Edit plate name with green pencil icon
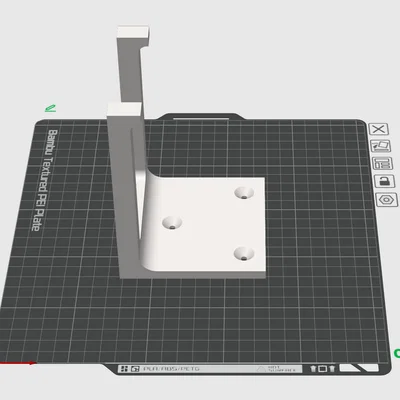The image size is (400, 400). pyautogui.click(x=50, y=108)
